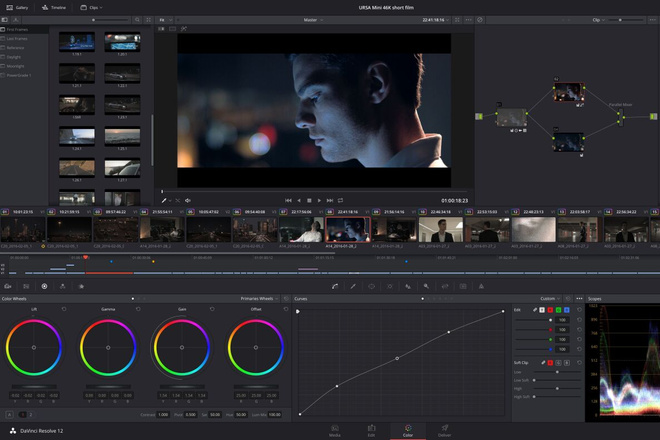Viewport: 660px width, 440px height.
Task: Toggle the Soft Clip red channel button
Action: tap(550, 363)
